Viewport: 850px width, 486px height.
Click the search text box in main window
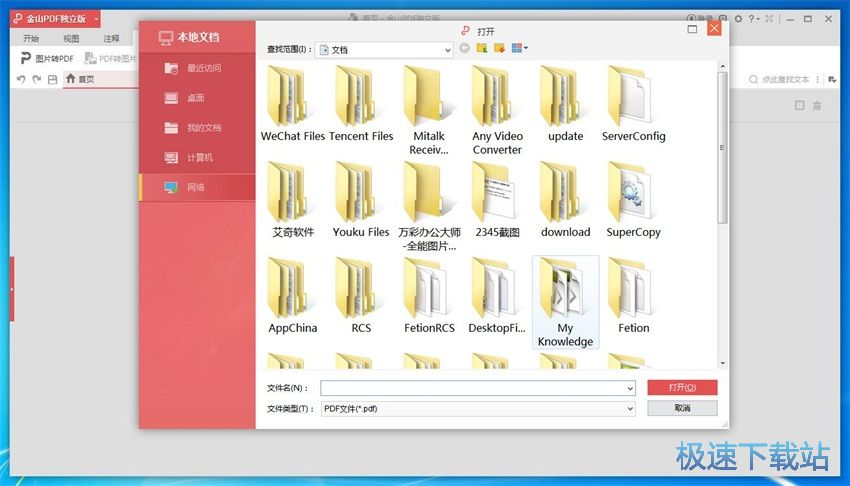pyautogui.click(x=780, y=79)
